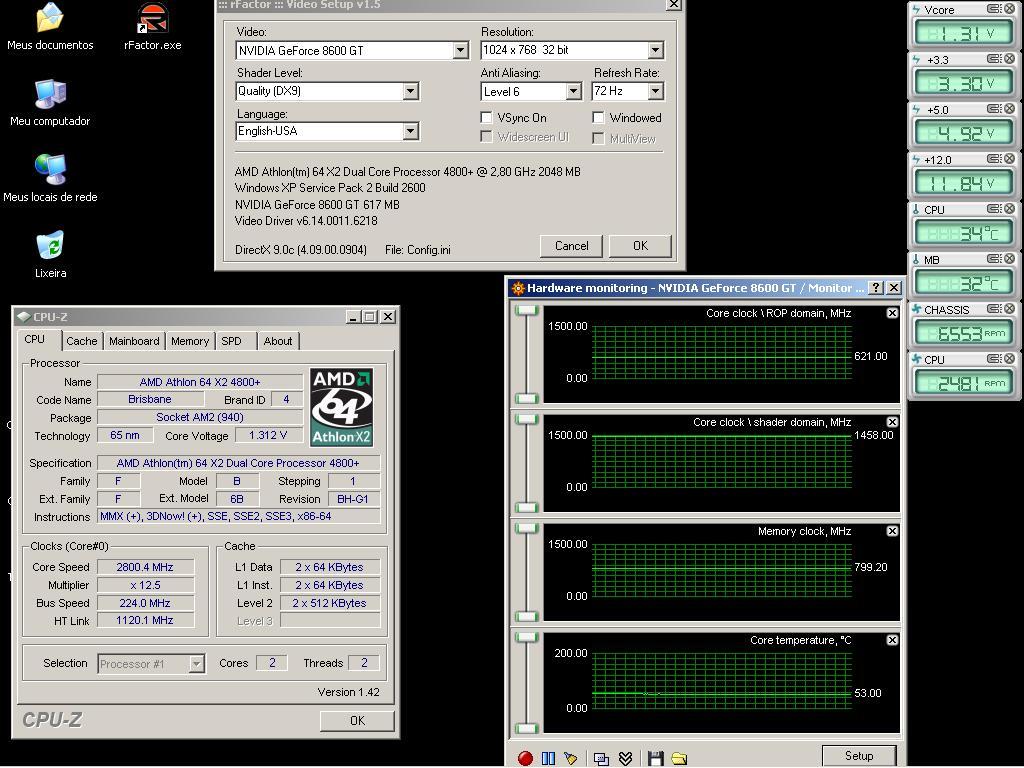1024x768 pixels.
Task: Remove the +5.0 voltage sensor panel
Action: (1010, 109)
